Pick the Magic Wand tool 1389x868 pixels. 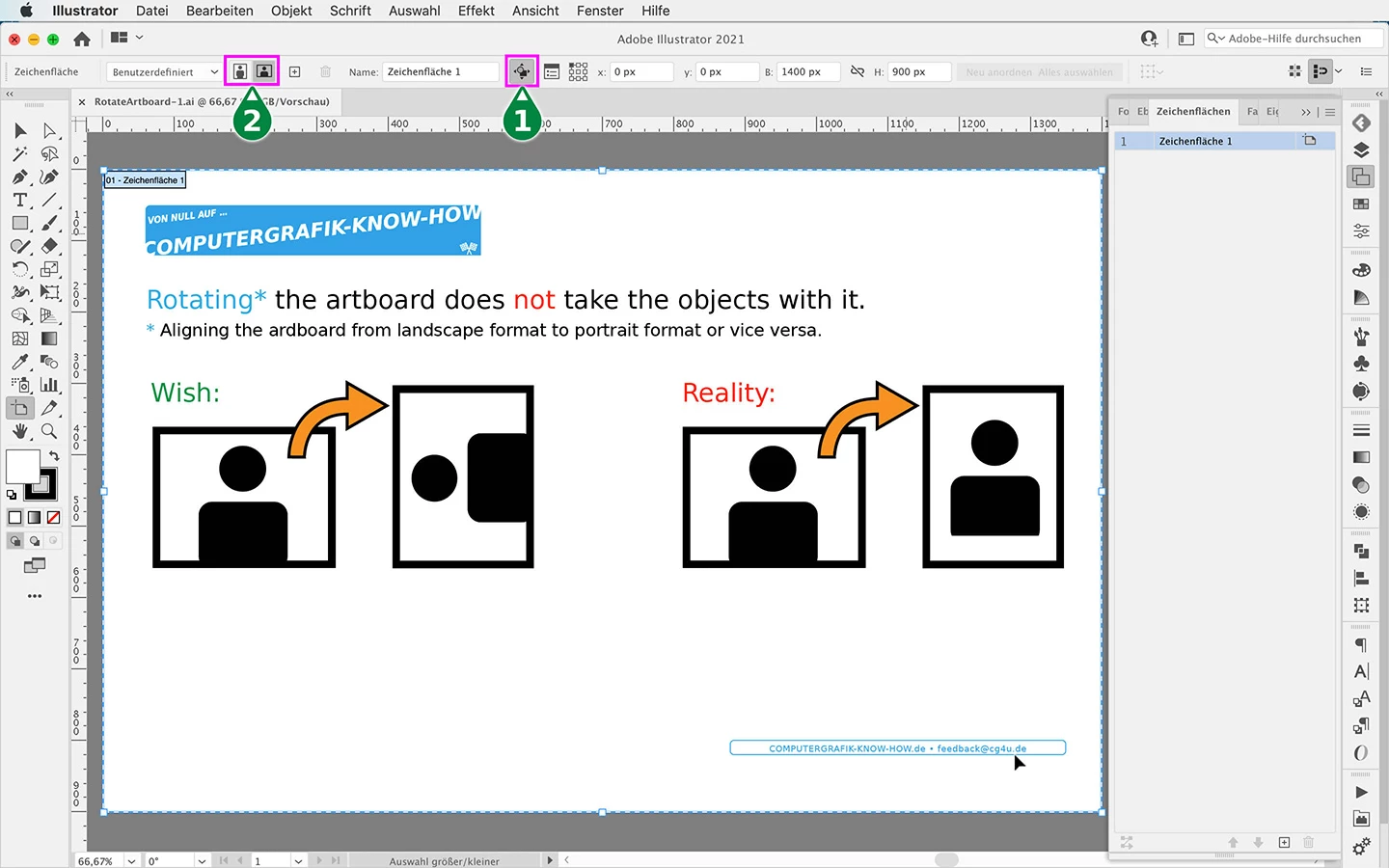click(20, 154)
